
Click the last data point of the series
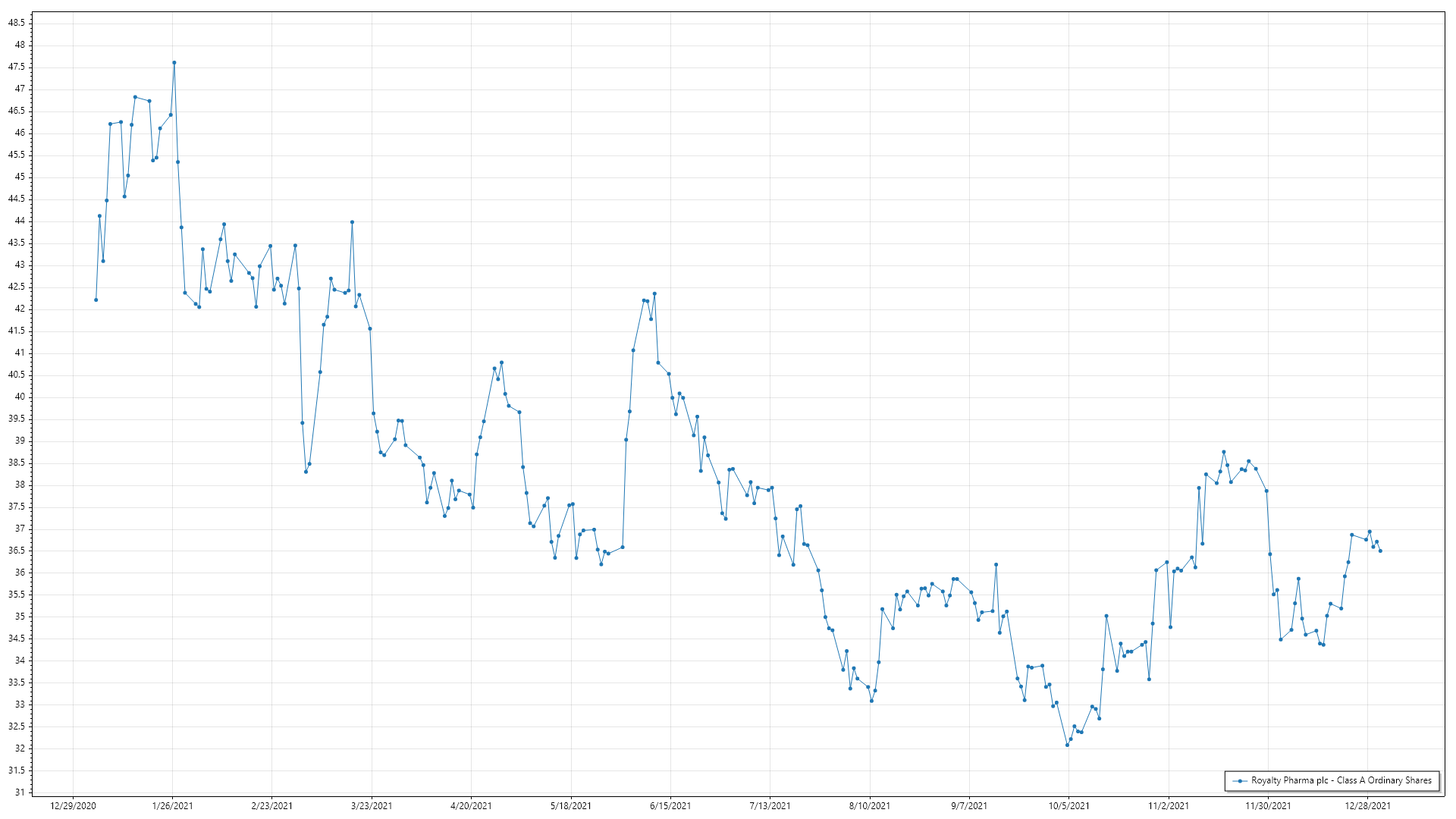tap(1380, 551)
